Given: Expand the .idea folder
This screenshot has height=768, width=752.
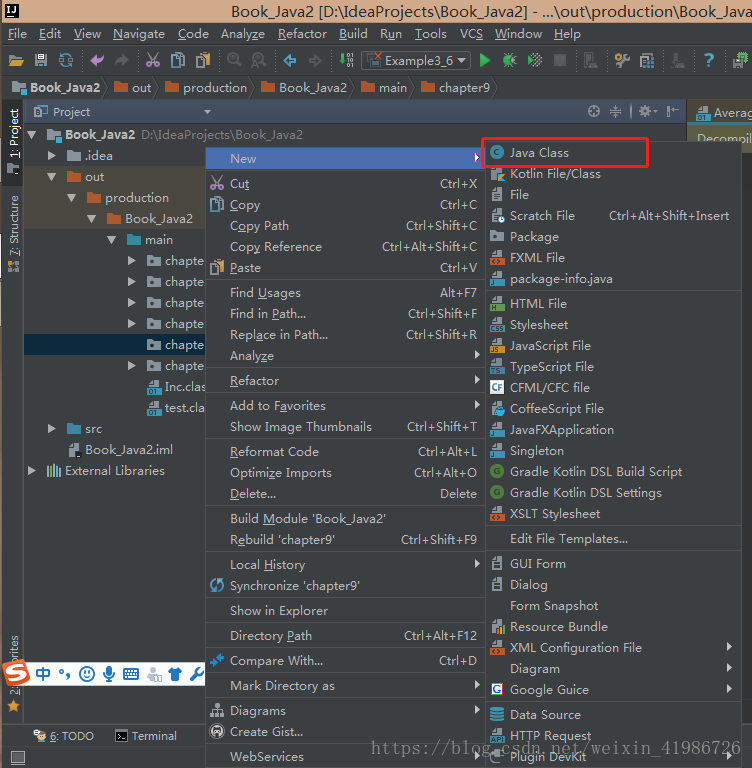Looking at the screenshot, I should [x=51, y=156].
